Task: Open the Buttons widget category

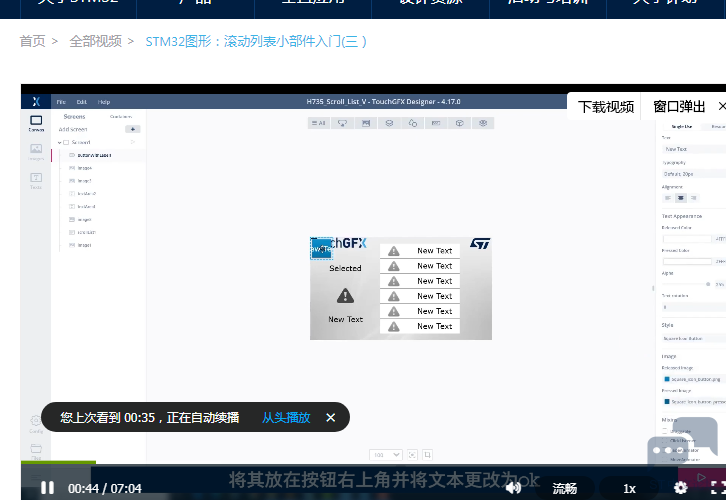Action: tap(342, 123)
